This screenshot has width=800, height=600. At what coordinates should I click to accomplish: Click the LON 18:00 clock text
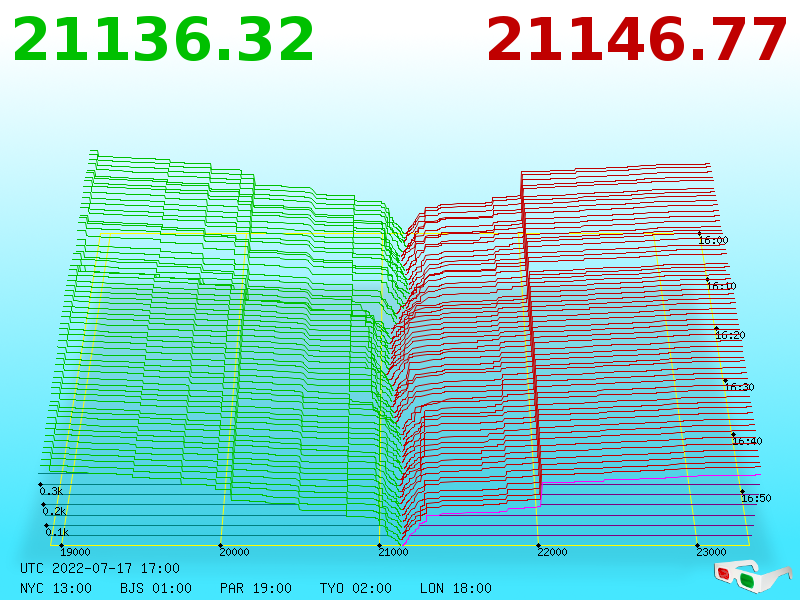coord(456,588)
